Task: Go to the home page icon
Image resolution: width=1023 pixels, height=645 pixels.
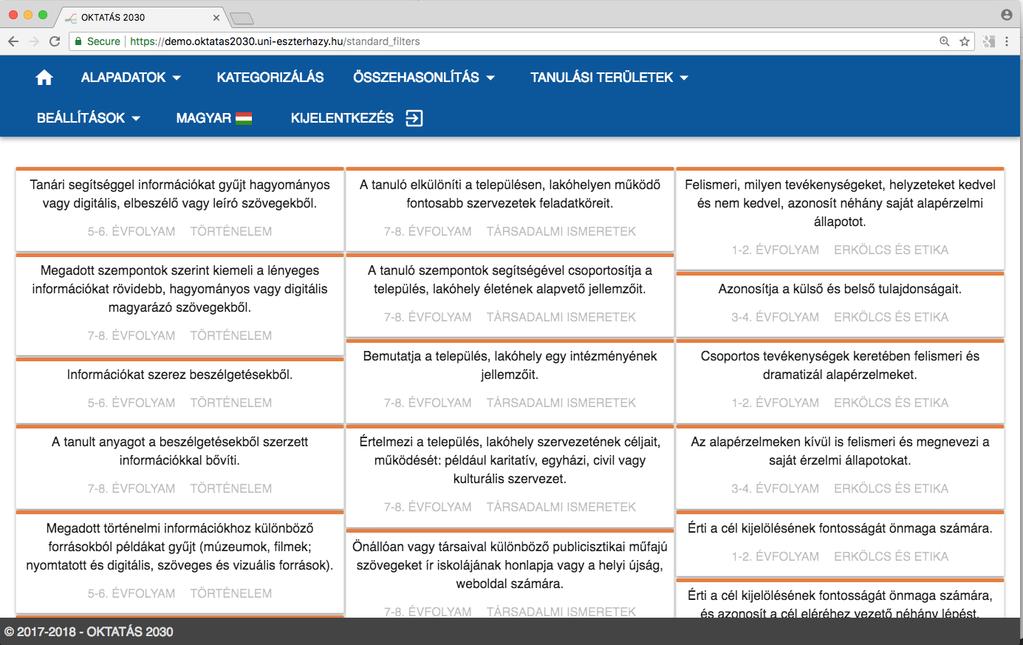Action: [44, 78]
